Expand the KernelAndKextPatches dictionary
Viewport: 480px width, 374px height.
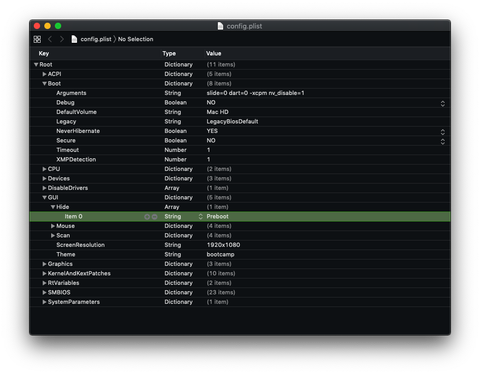click(44, 274)
